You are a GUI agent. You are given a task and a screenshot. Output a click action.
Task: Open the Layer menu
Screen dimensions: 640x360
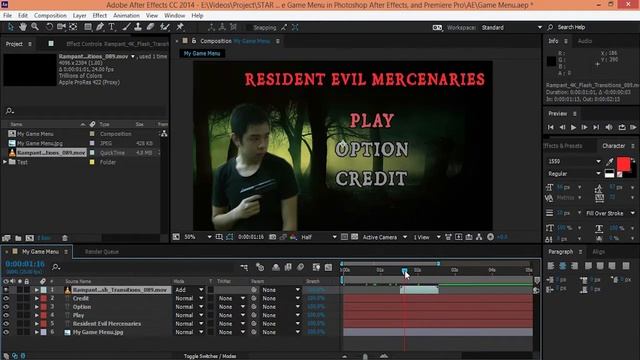click(x=80, y=16)
